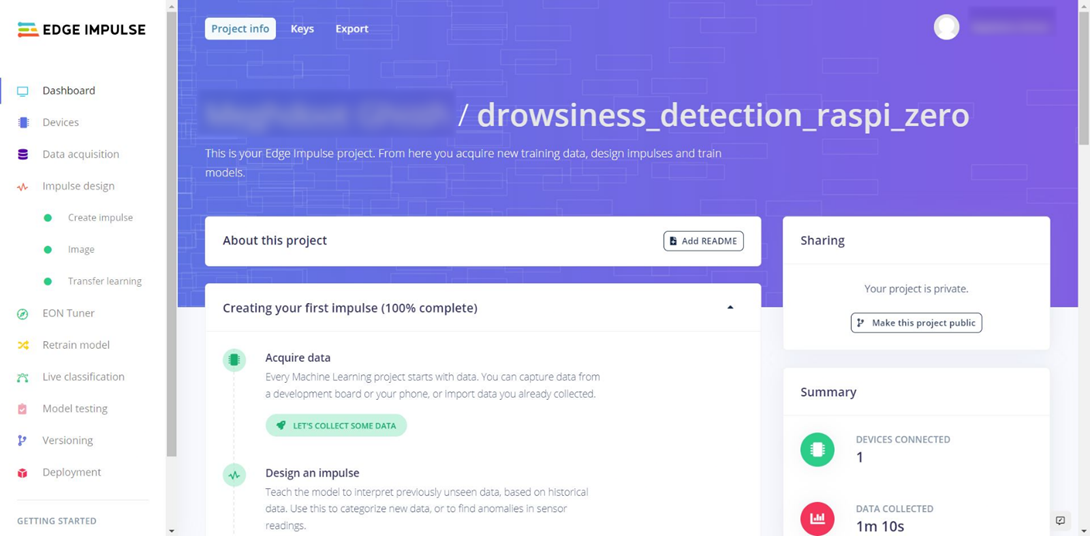Click the Acquire data step chip icon
Viewport: 1090px width, 536px height.
pyautogui.click(x=234, y=360)
